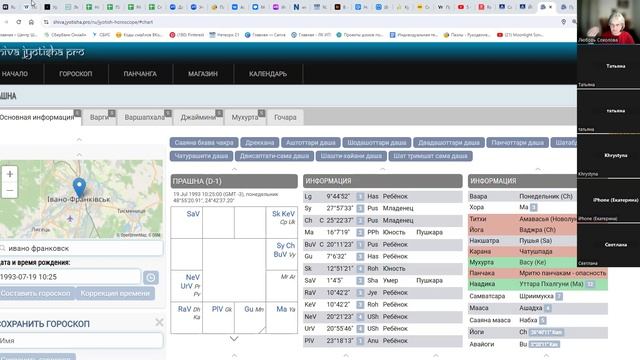Click the birth date and time field
The width and height of the screenshot is (640, 360).
[x=70, y=277]
